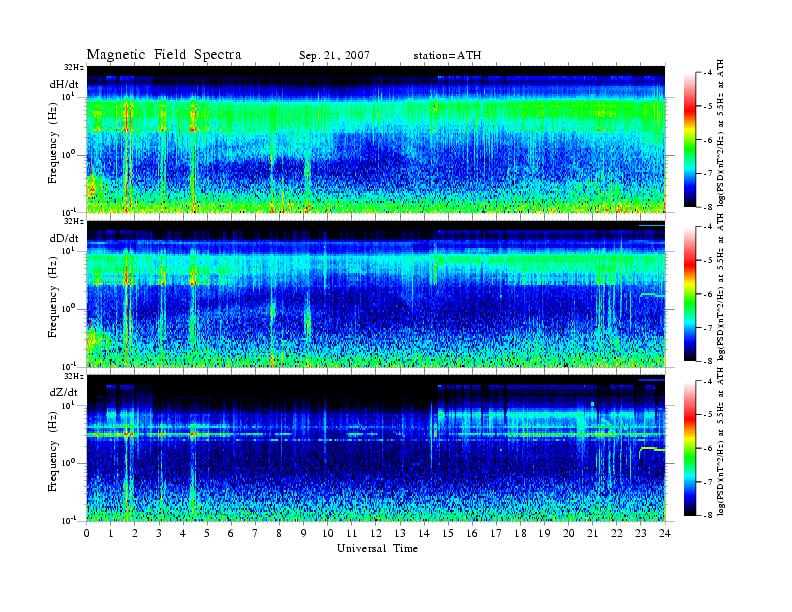This screenshot has height=612, width=792.
Task: Click the "32Hz" tick label of dD/dt panel
Action: [74, 221]
